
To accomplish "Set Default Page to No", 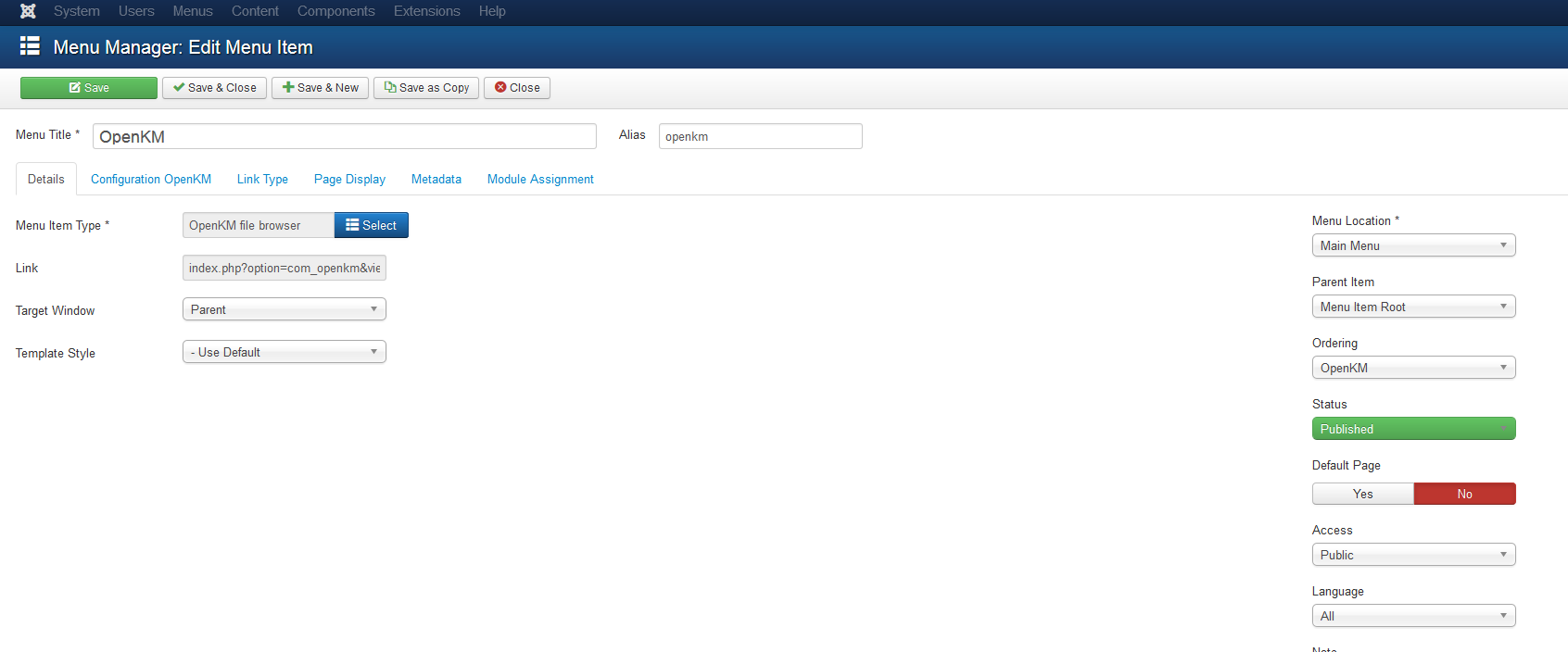I will coord(1464,494).
